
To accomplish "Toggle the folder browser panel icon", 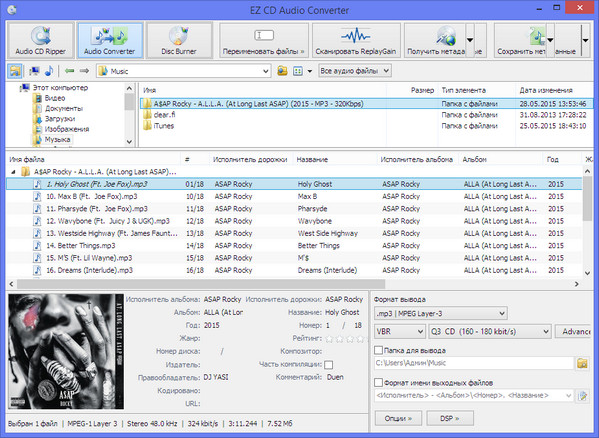I will (x=15, y=71).
